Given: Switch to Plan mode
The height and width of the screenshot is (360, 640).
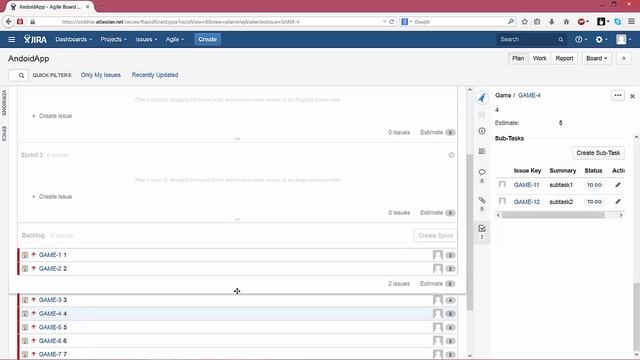Looking at the screenshot, I should tap(518, 58).
